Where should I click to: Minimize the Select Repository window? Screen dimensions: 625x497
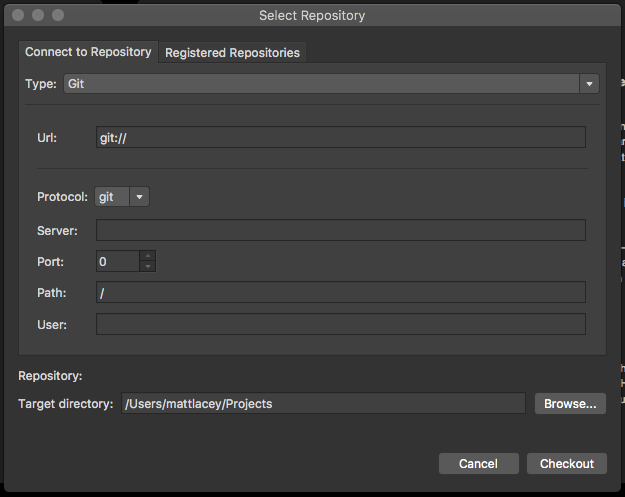[38, 15]
